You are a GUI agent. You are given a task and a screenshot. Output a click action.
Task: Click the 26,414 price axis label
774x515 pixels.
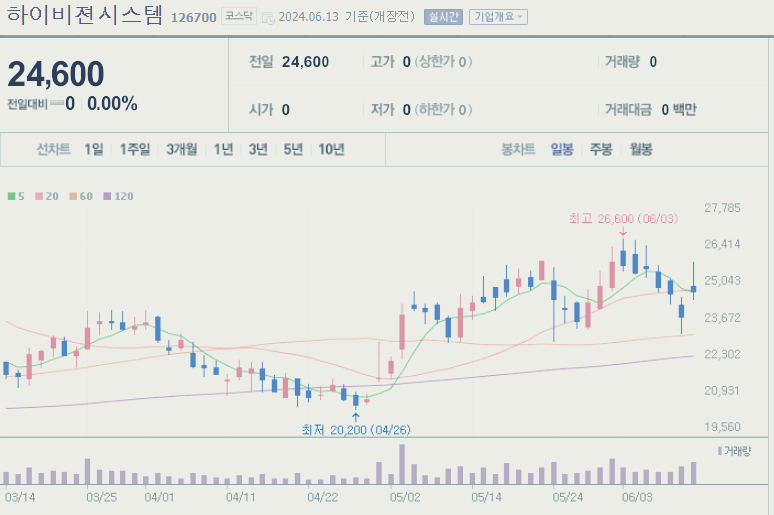point(722,244)
